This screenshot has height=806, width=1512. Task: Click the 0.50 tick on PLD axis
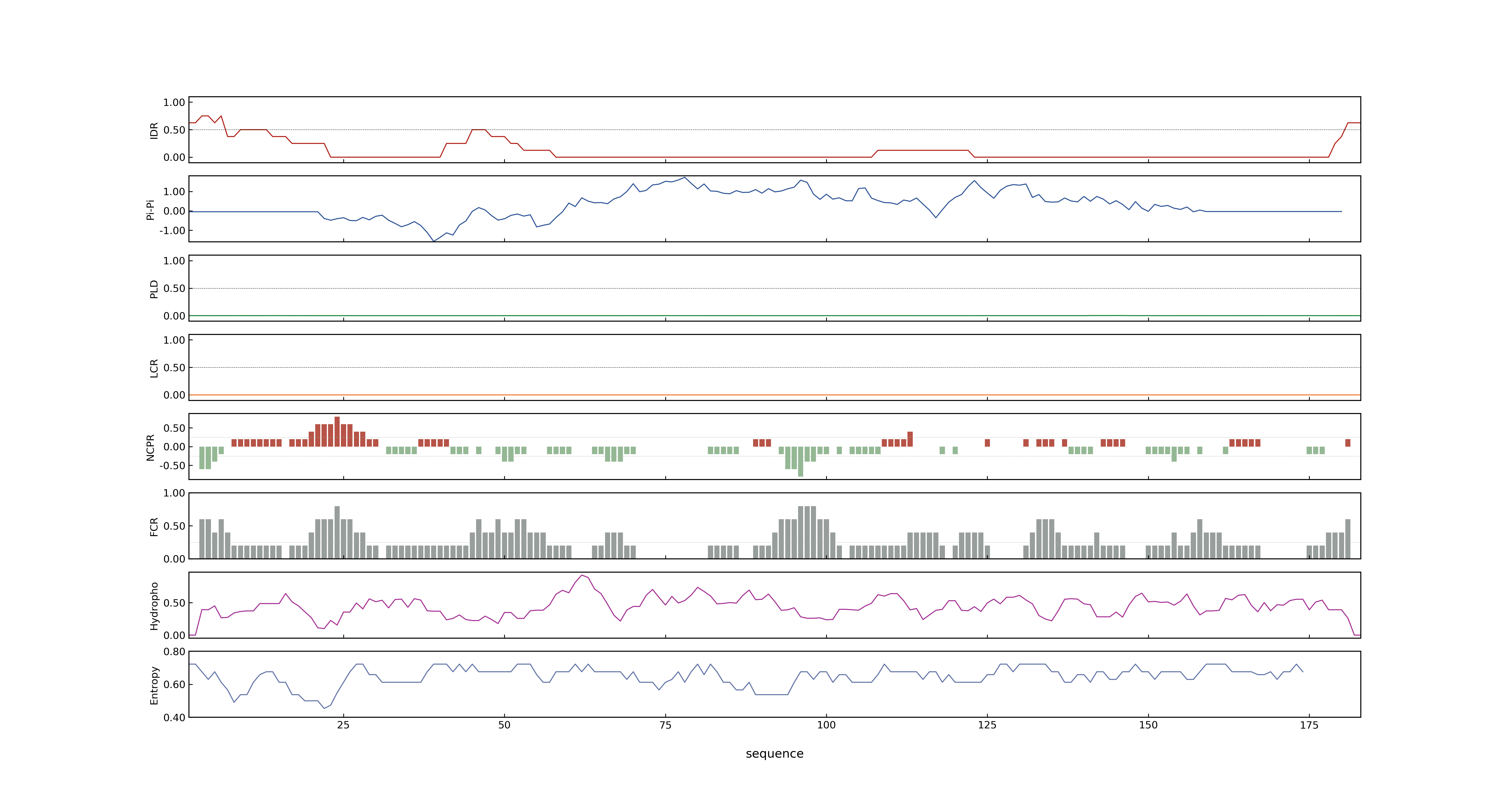click(174, 288)
